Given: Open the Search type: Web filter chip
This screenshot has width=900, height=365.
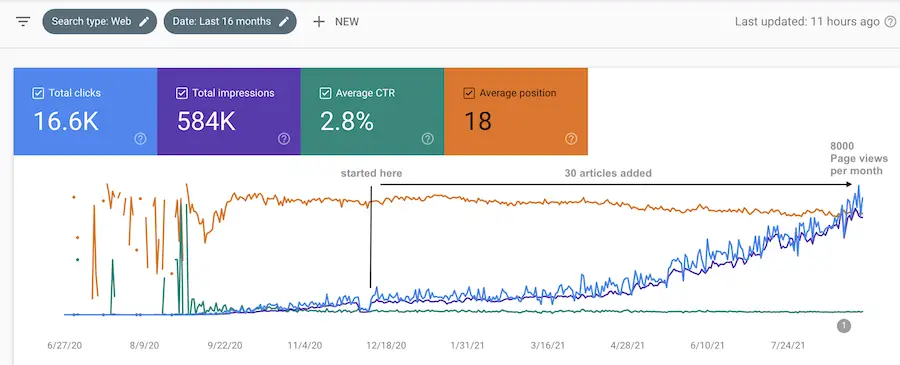Looking at the screenshot, I should 99,22.
